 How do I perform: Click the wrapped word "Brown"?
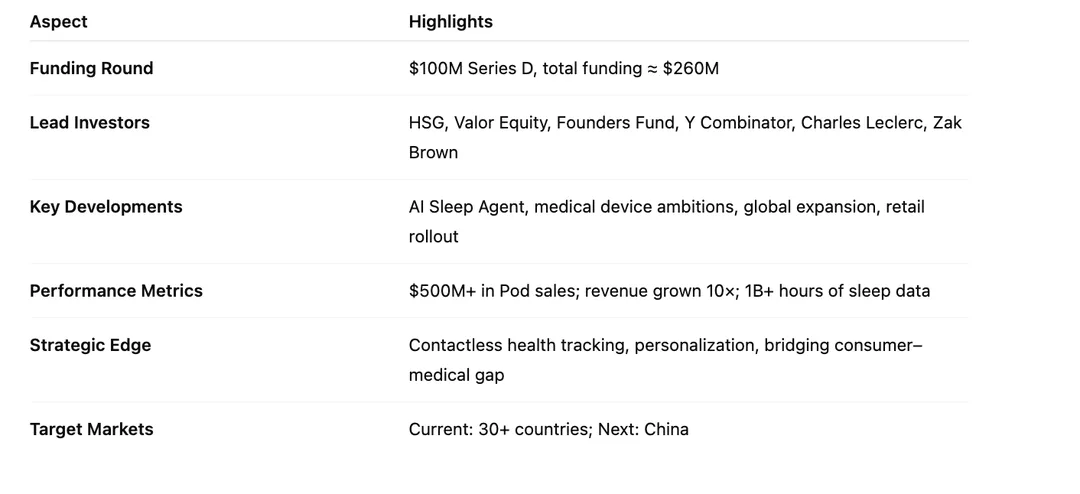433,152
